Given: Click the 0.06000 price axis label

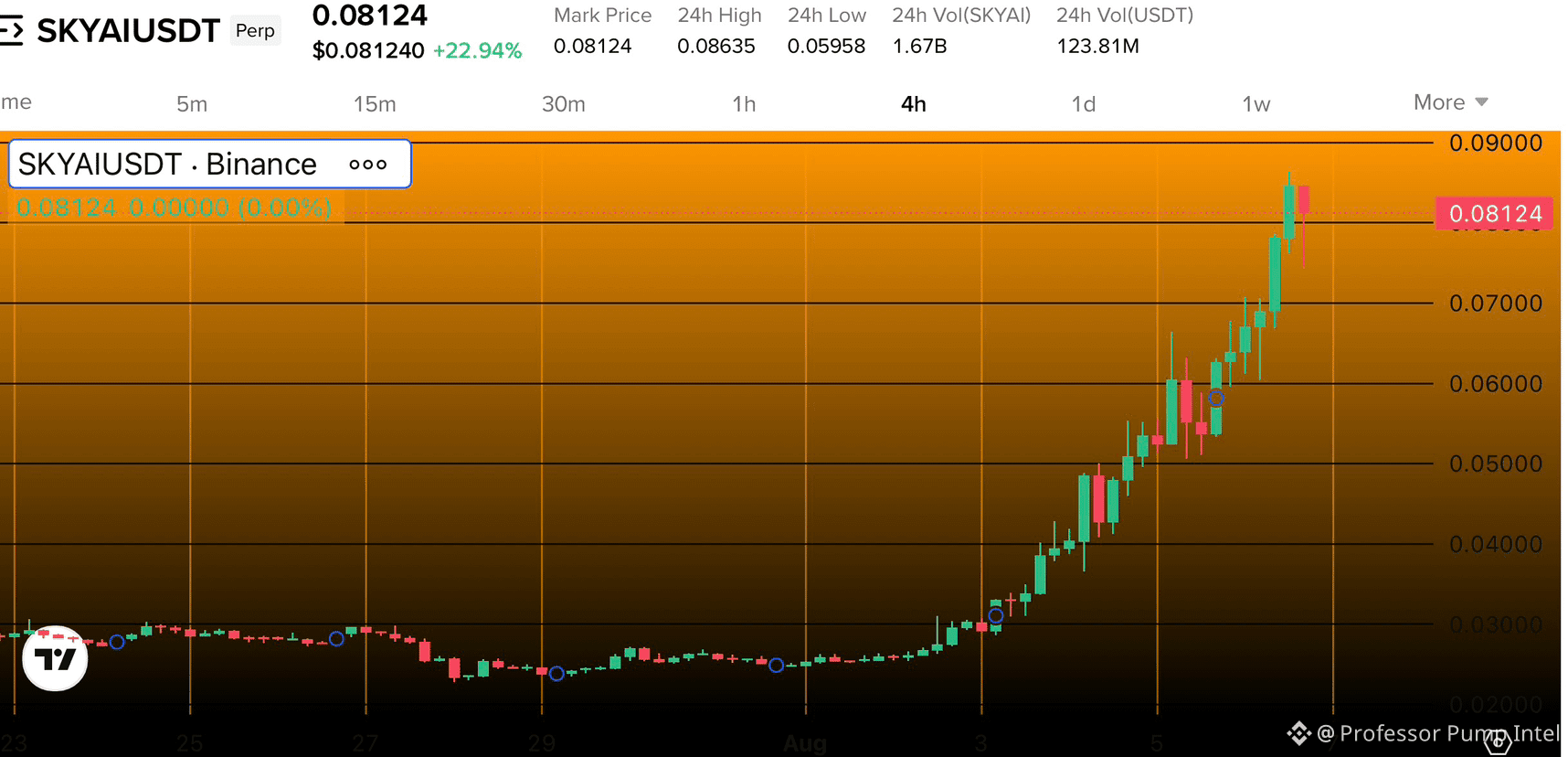Looking at the screenshot, I should [1496, 383].
